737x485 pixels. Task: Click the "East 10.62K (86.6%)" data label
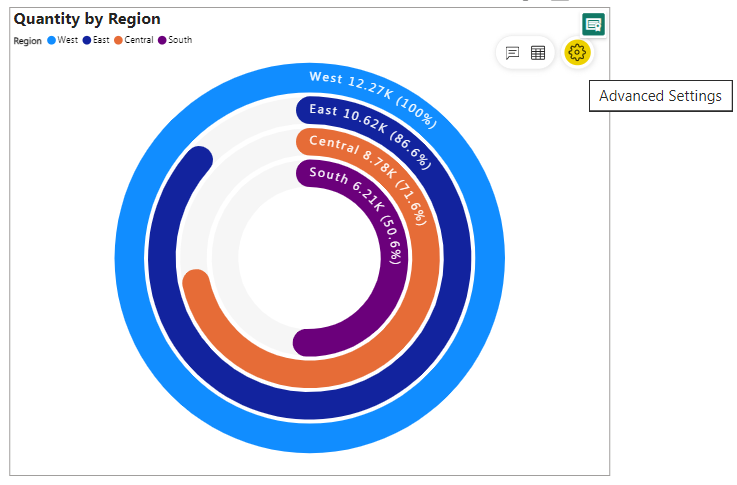point(368,128)
